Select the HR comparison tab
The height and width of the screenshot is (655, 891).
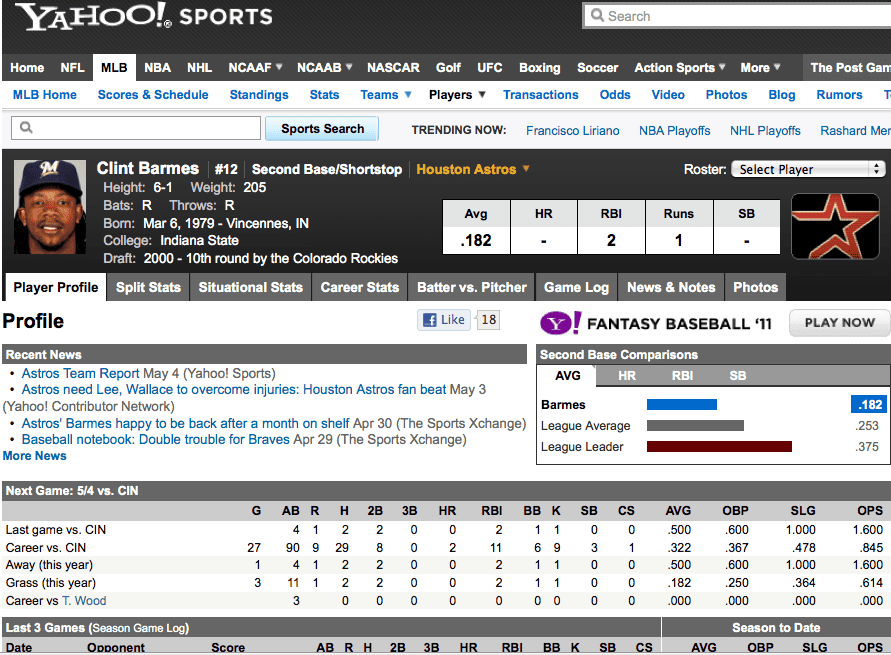(x=627, y=376)
